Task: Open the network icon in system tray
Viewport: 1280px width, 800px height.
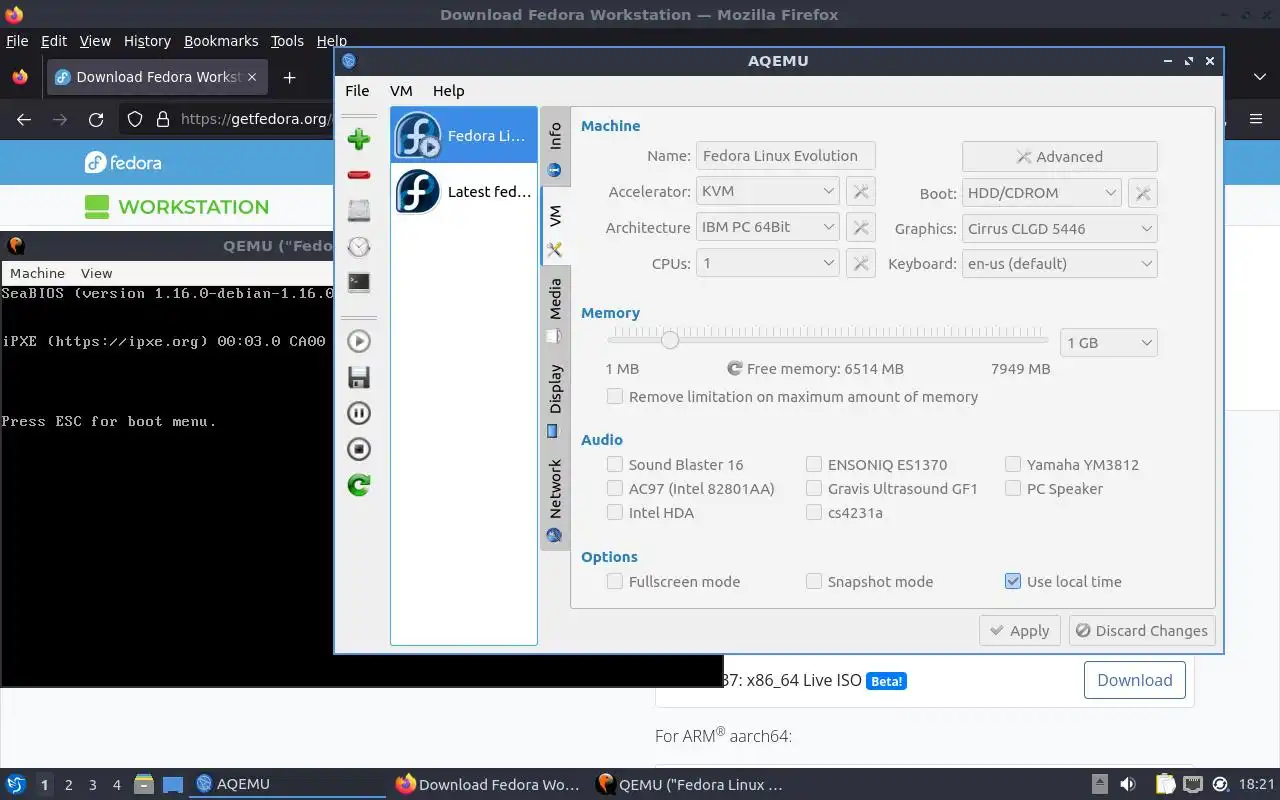Action: (1191, 784)
